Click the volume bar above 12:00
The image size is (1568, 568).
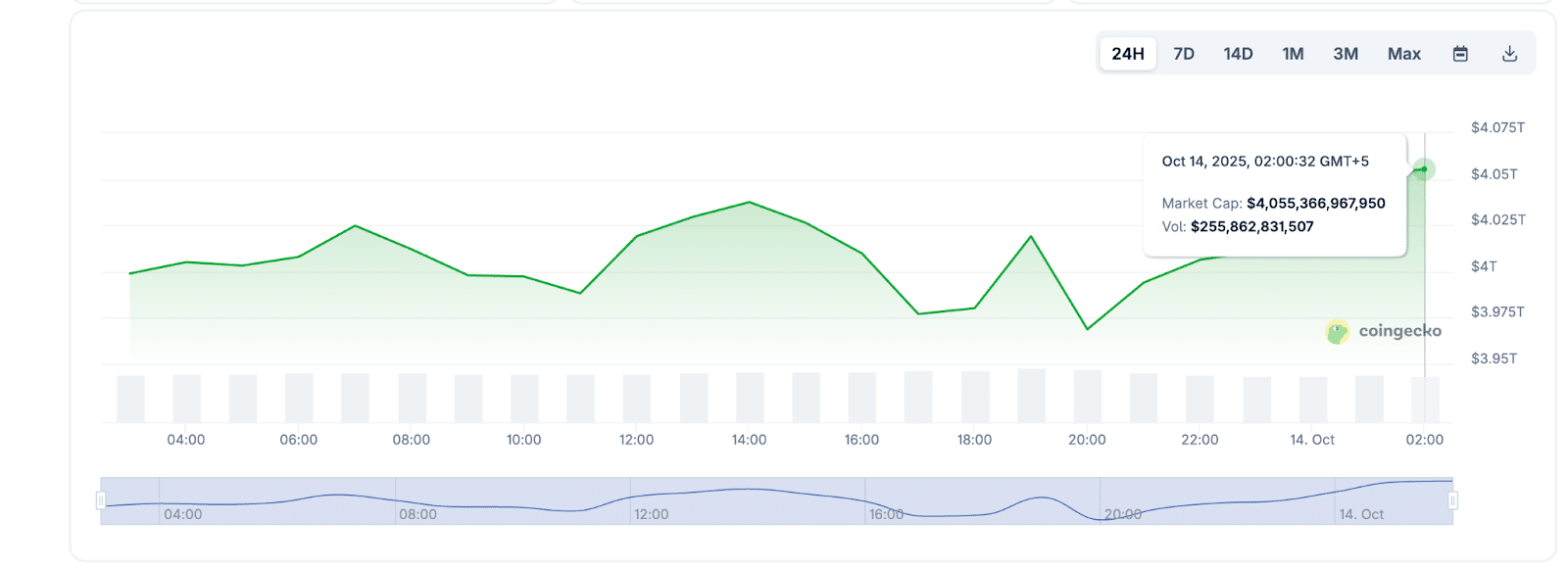pos(636,399)
